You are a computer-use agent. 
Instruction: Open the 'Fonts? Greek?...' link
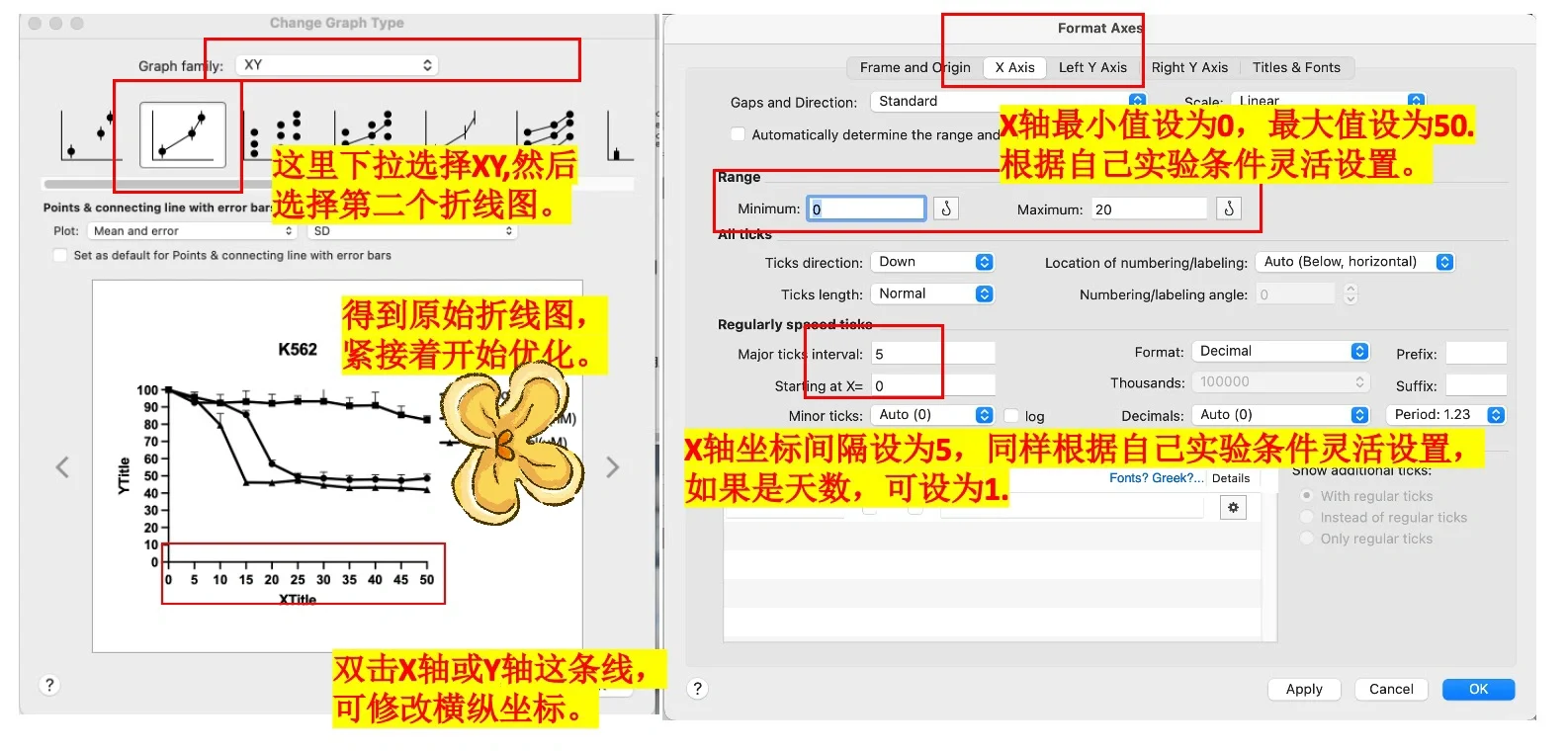click(1157, 478)
